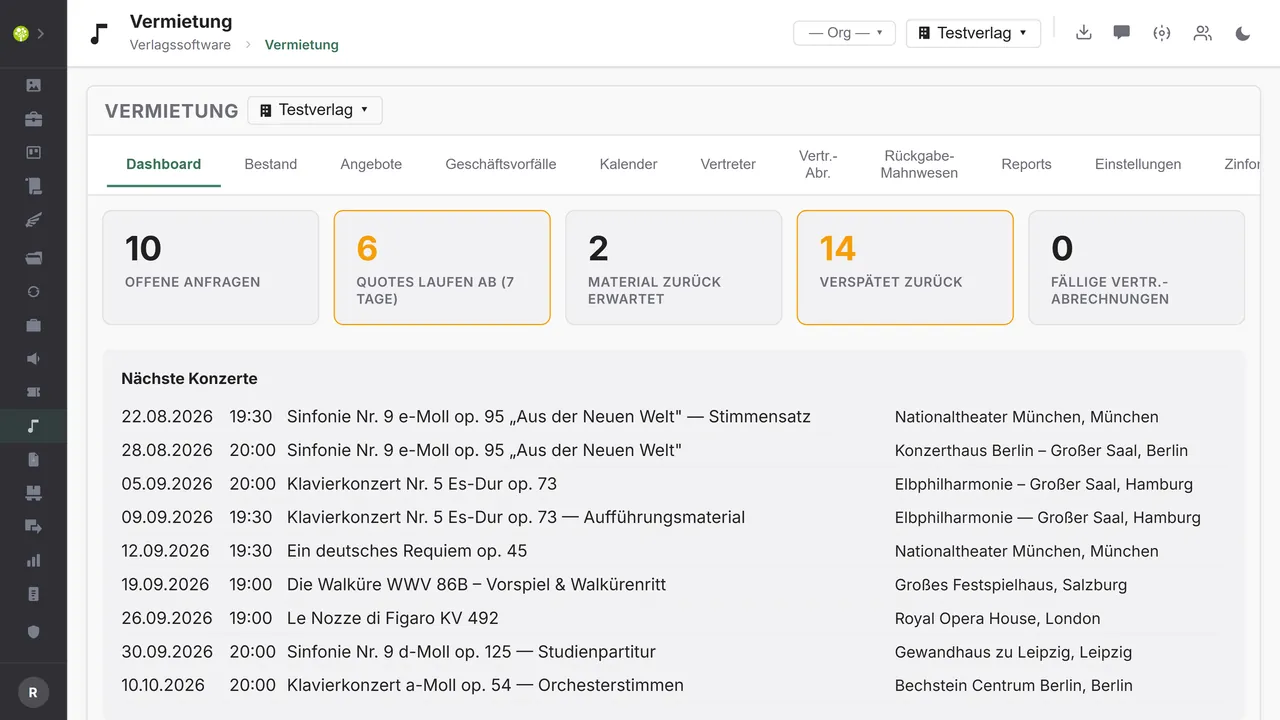1280x720 pixels.
Task: Select the 28.08.2026 Konzerthaus Berlin concert row
Action: pyautogui.click(x=674, y=450)
